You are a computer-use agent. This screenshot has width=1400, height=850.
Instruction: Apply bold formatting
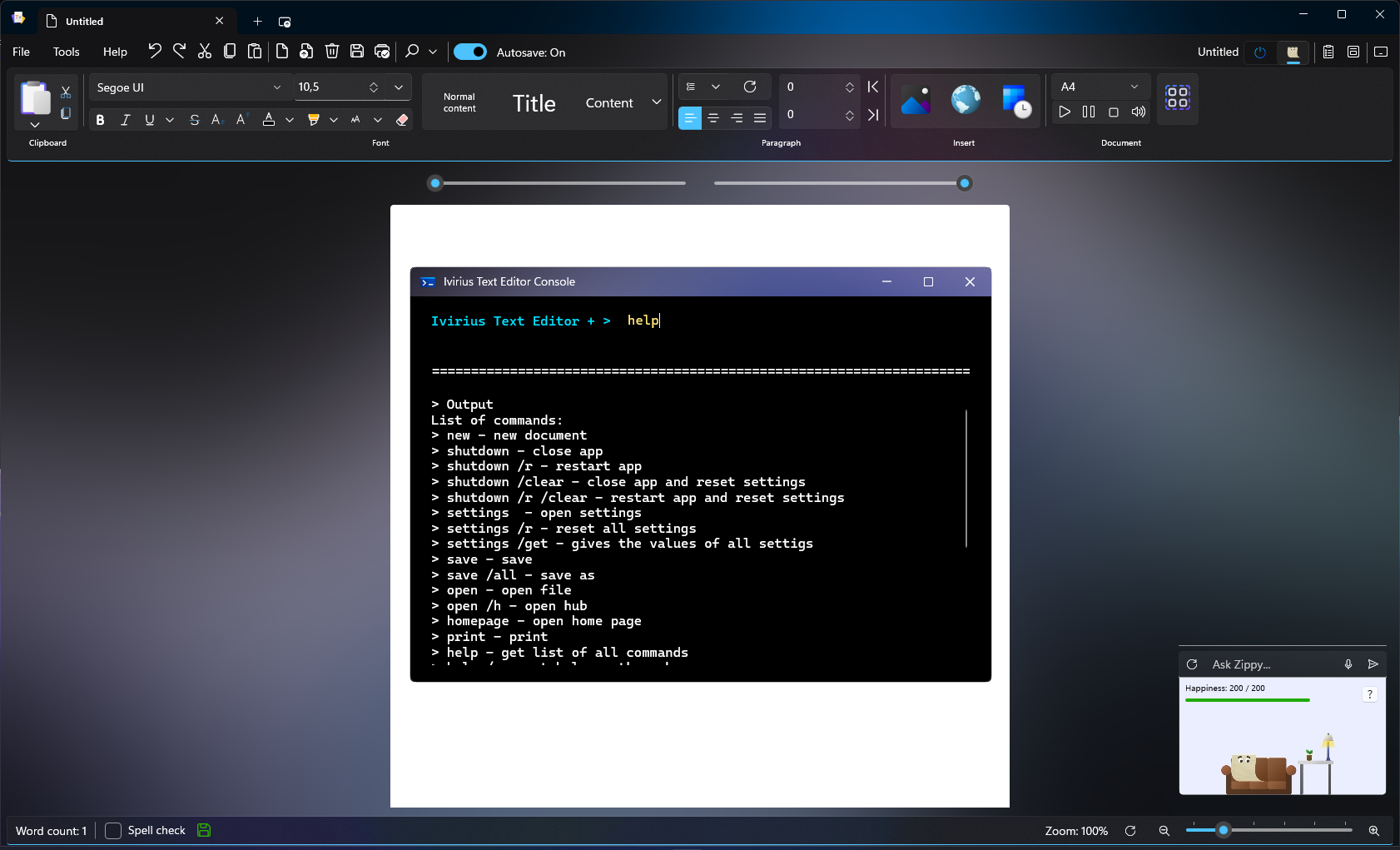click(x=100, y=120)
